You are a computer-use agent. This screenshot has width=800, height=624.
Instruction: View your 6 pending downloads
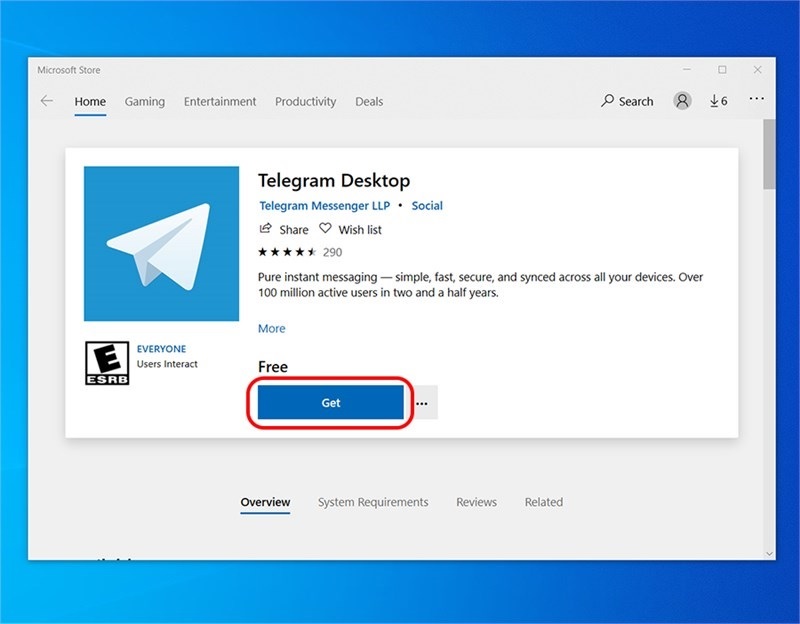click(717, 100)
